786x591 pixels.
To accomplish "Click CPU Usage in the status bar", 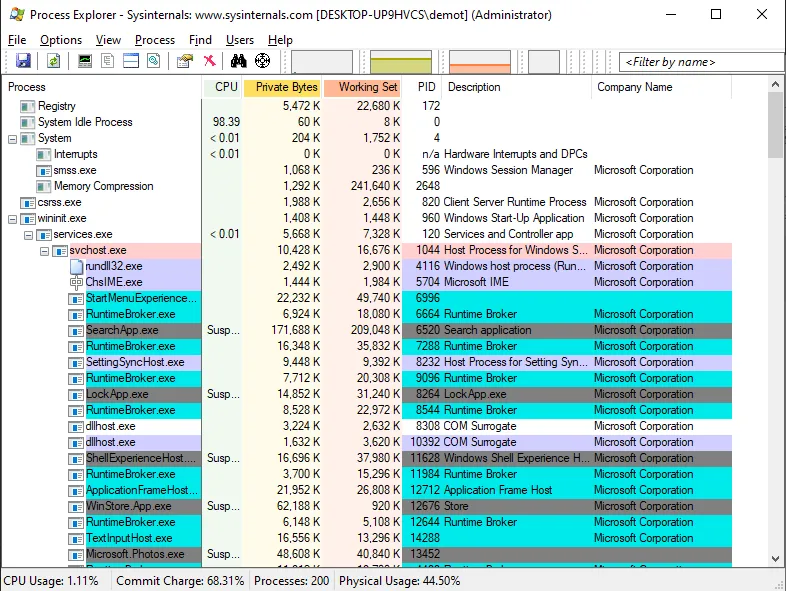I will [51, 581].
